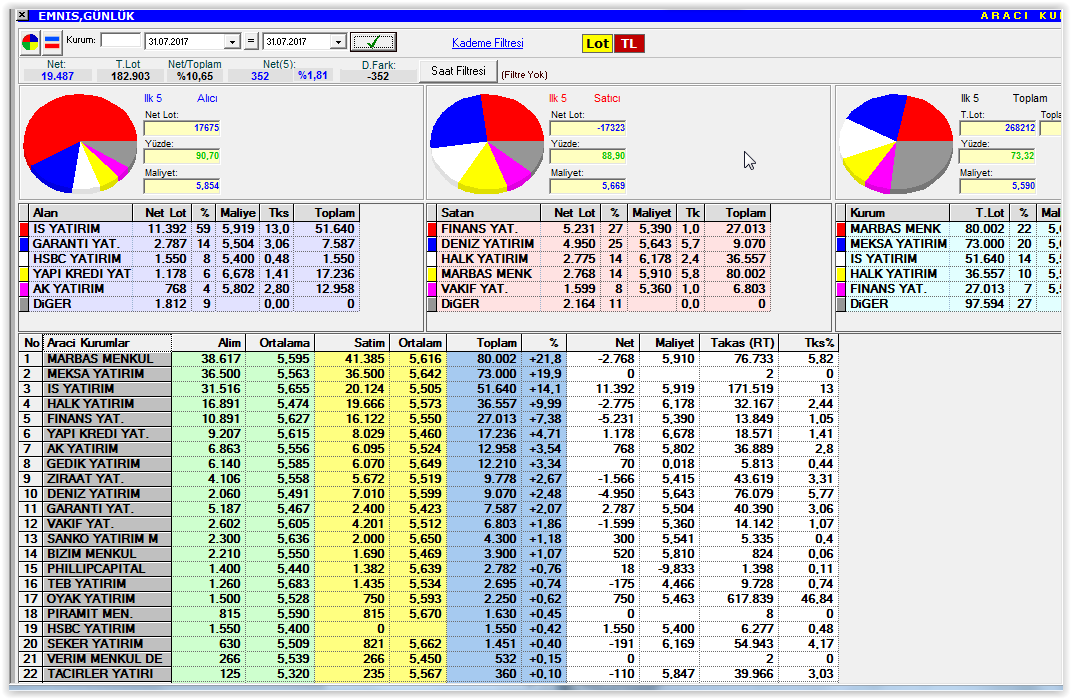Select SANKO YATIRIM M row
Image resolution: width=1071 pixels, height=699 pixels.
[428, 539]
